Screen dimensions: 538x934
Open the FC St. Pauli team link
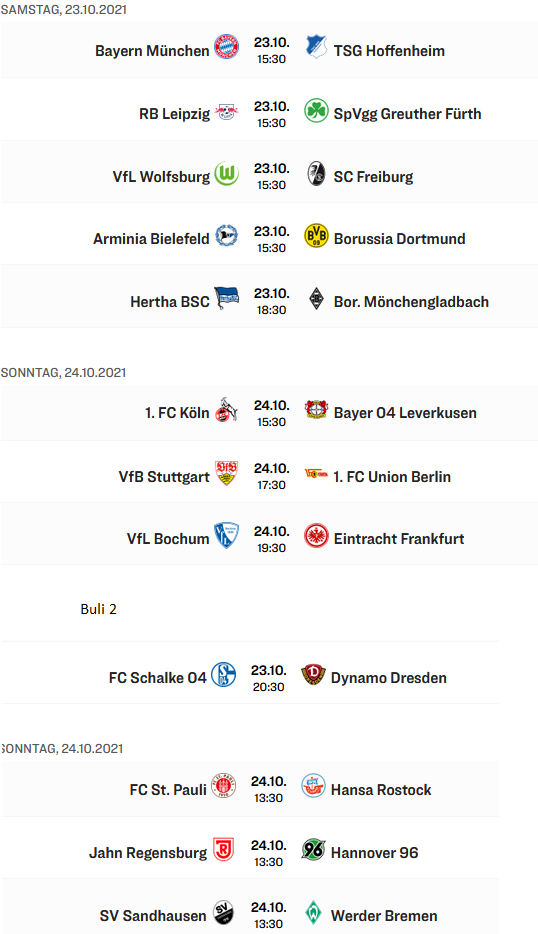(168, 790)
